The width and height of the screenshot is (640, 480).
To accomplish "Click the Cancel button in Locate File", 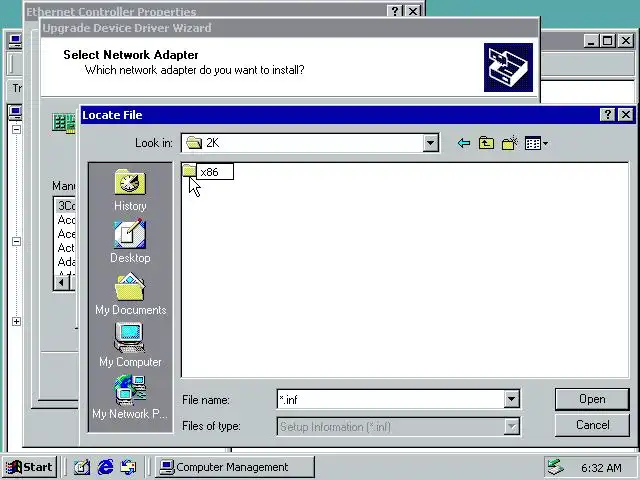I will [x=592, y=425].
